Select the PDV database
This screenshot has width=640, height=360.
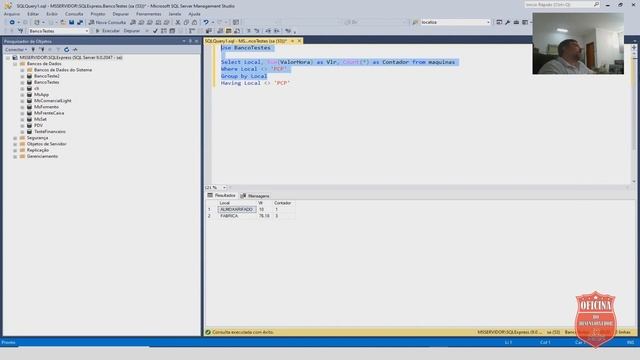38,125
